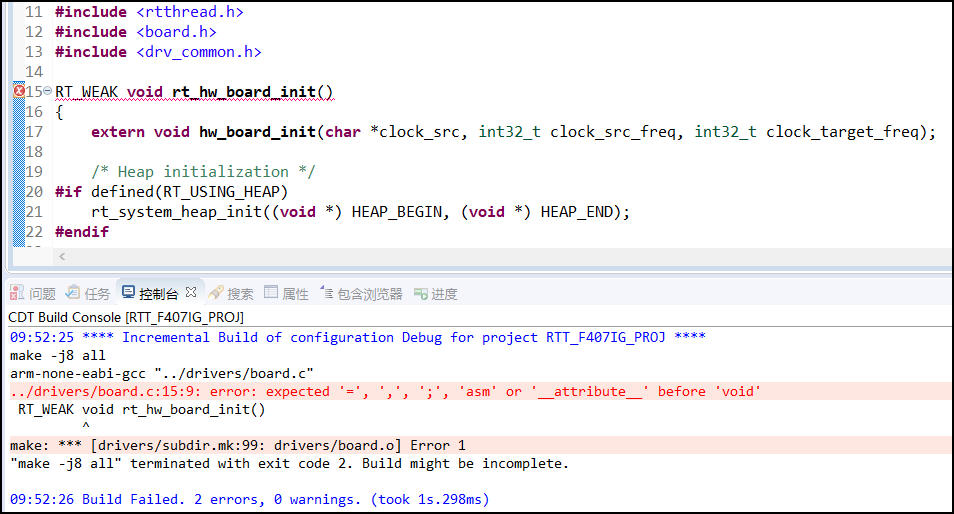Click the arm-none-eabi-gcc command line
The image size is (954, 514).
pyautogui.click(x=162, y=373)
